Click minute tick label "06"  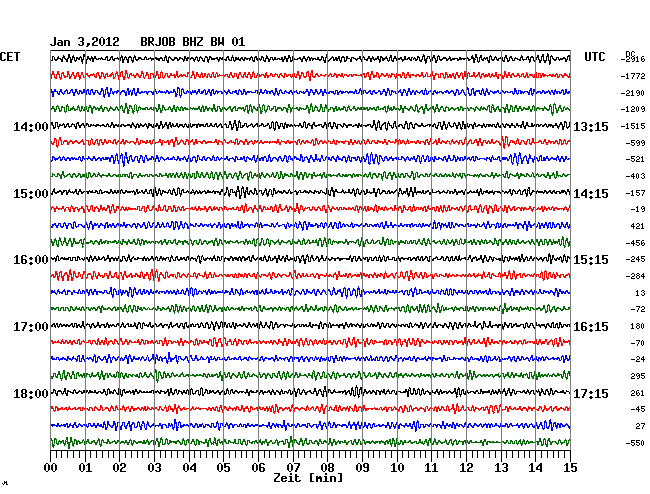(x=258, y=467)
